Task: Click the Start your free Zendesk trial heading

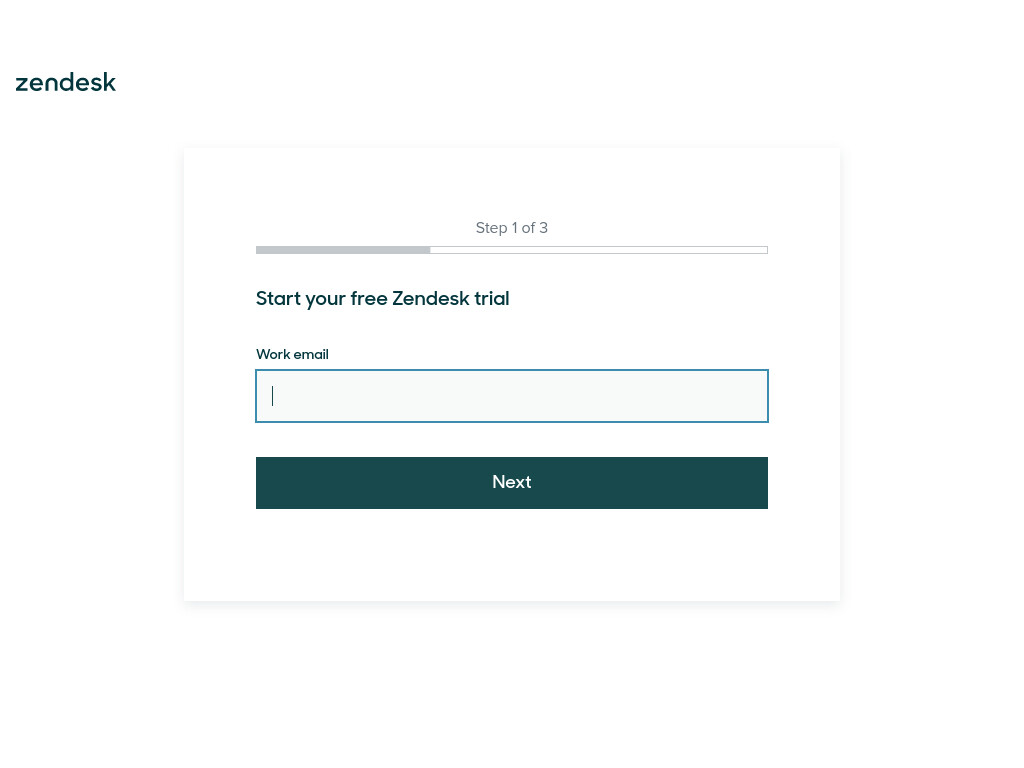Action: click(382, 298)
